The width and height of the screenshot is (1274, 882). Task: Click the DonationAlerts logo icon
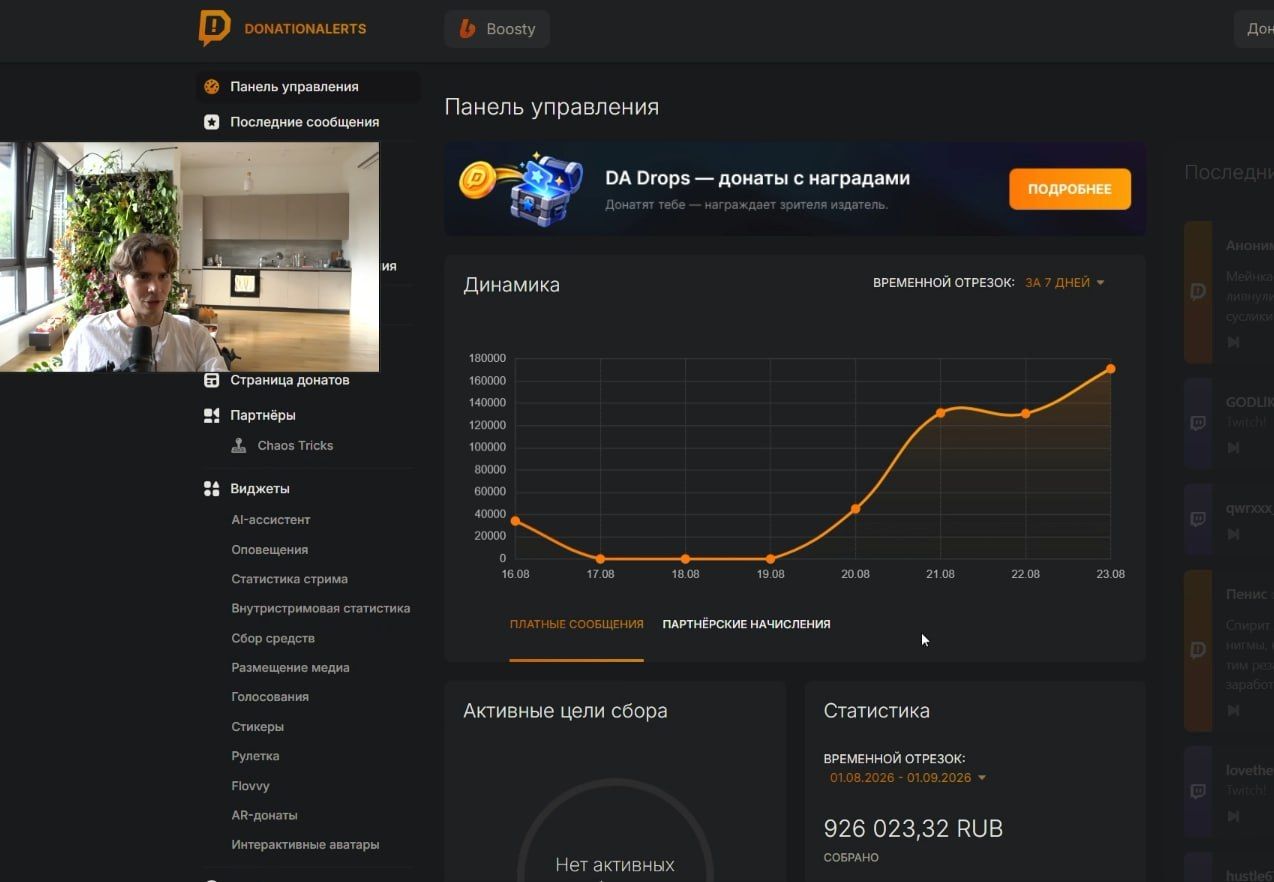214,28
